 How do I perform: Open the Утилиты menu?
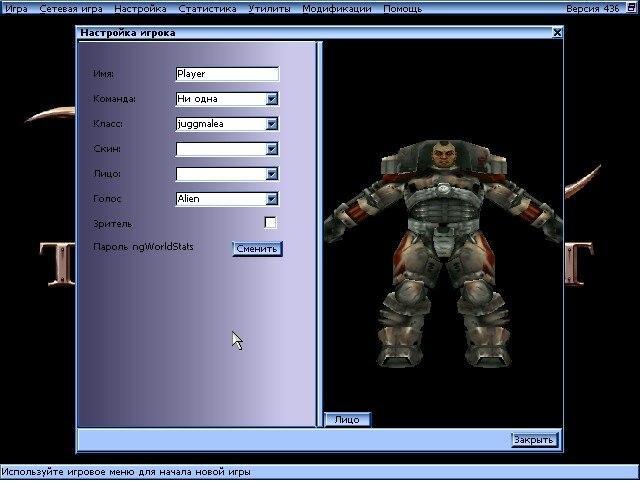(x=269, y=8)
